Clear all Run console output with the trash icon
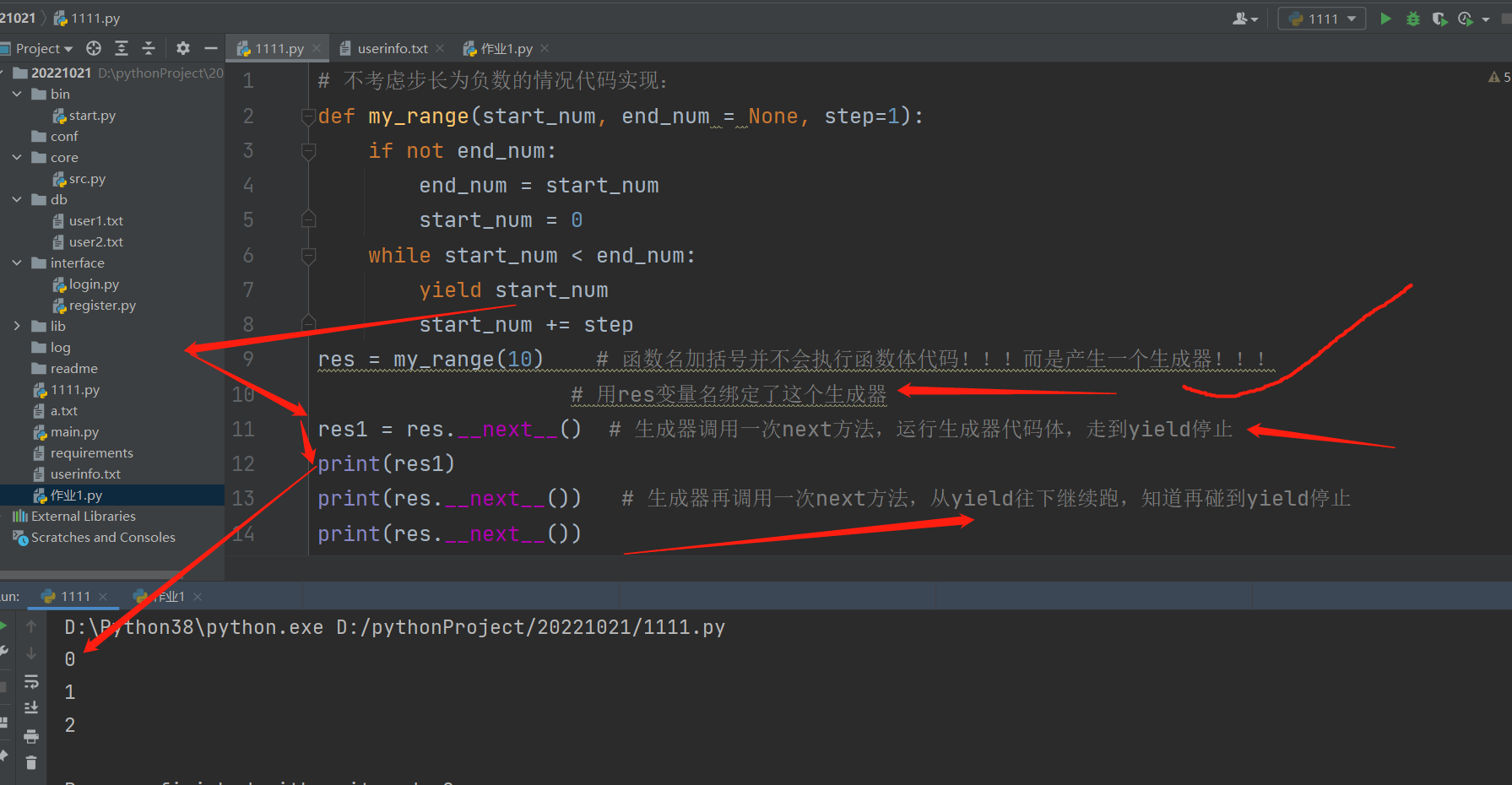The width and height of the screenshot is (1512, 785). click(31, 763)
